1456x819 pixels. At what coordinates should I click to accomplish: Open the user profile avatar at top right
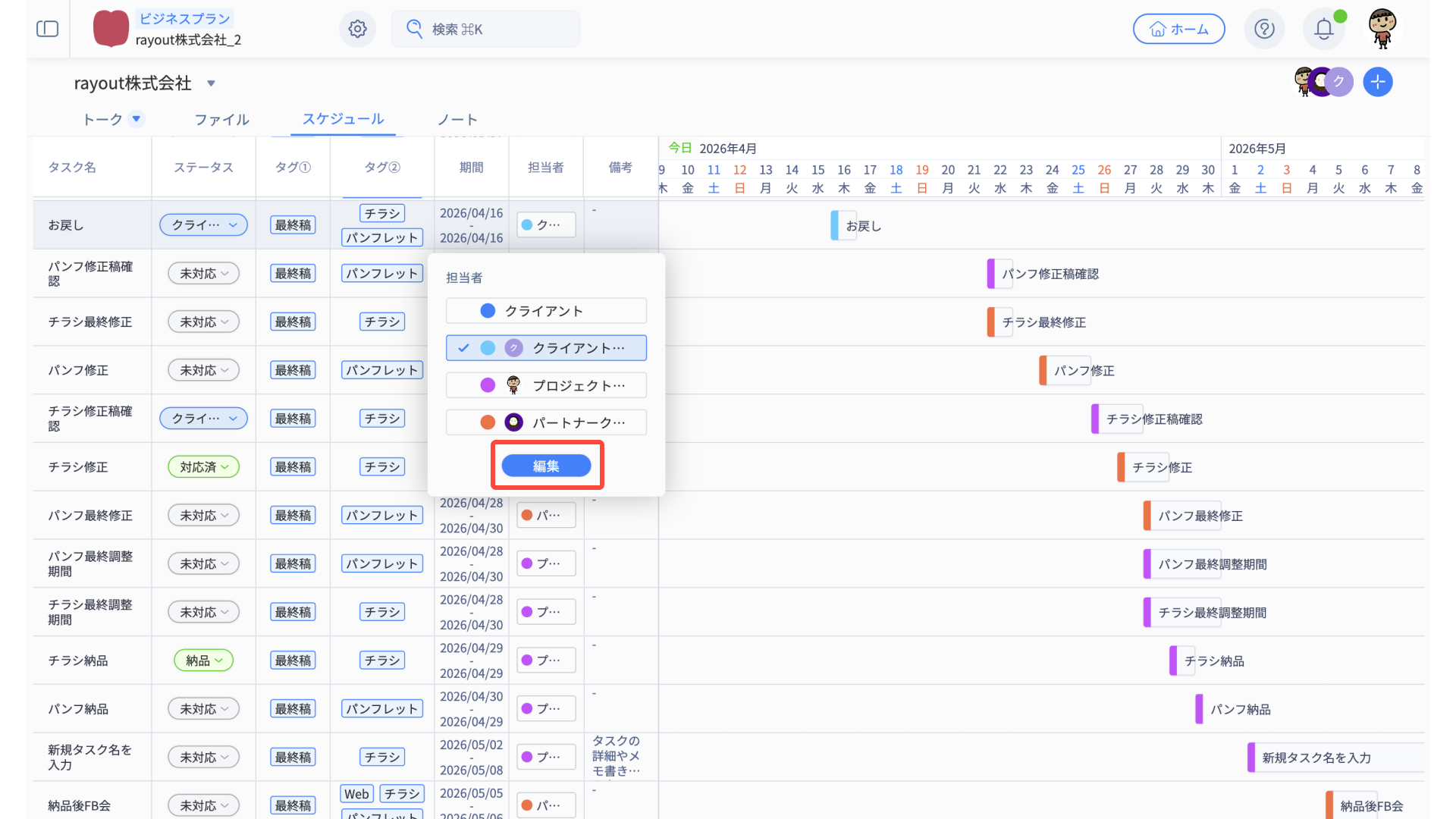(x=1382, y=29)
